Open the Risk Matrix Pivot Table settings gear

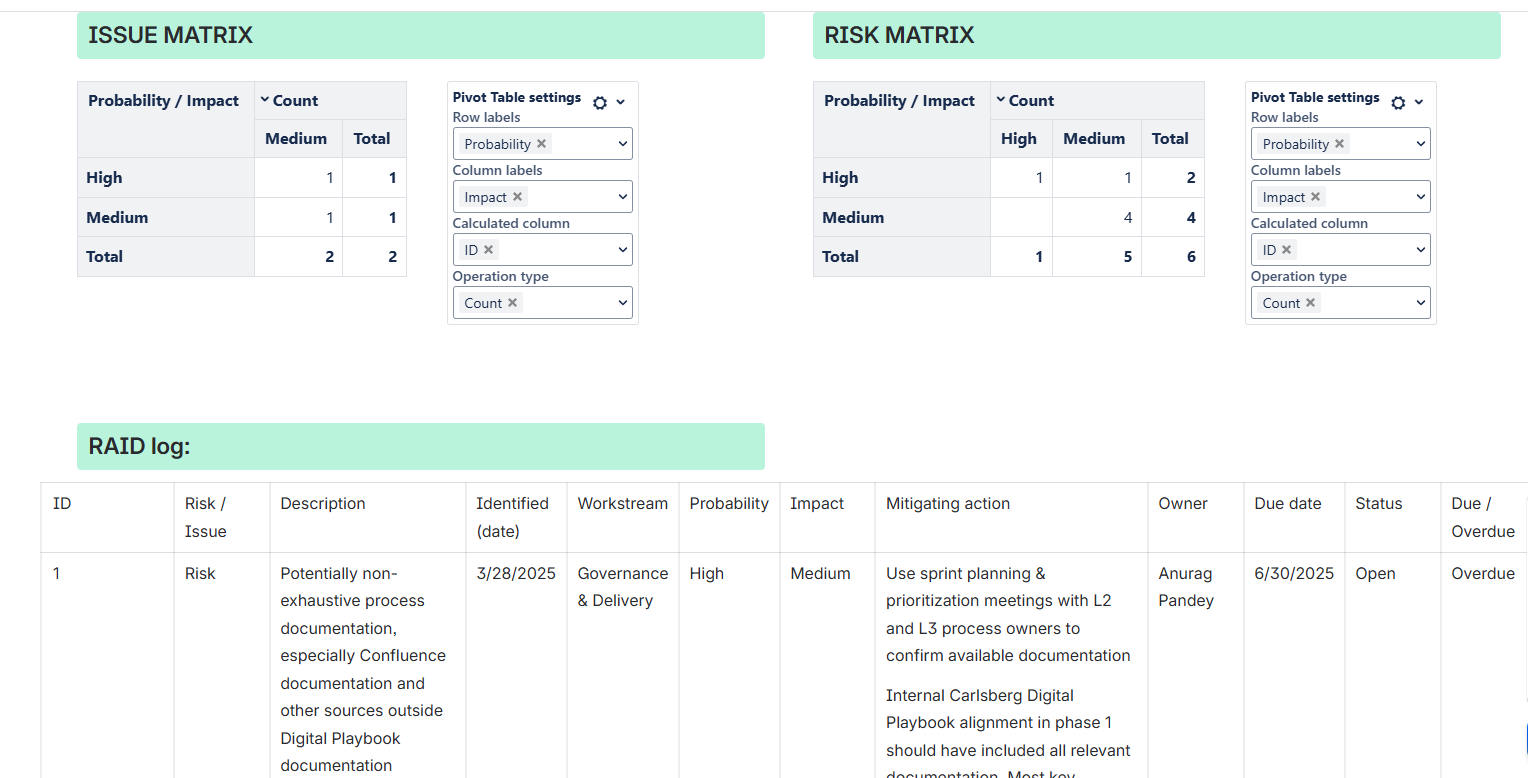(1397, 102)
